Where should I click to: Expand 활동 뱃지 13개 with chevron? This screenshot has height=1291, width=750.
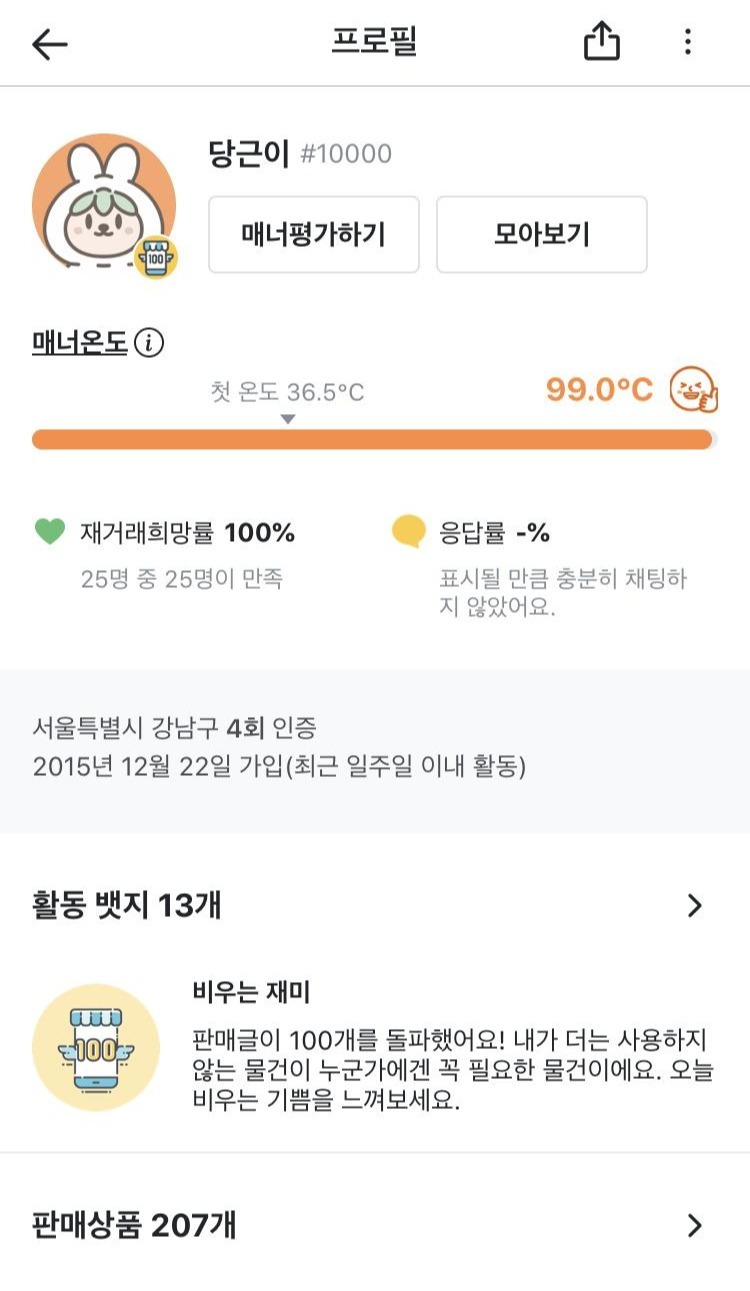(695, 906)
